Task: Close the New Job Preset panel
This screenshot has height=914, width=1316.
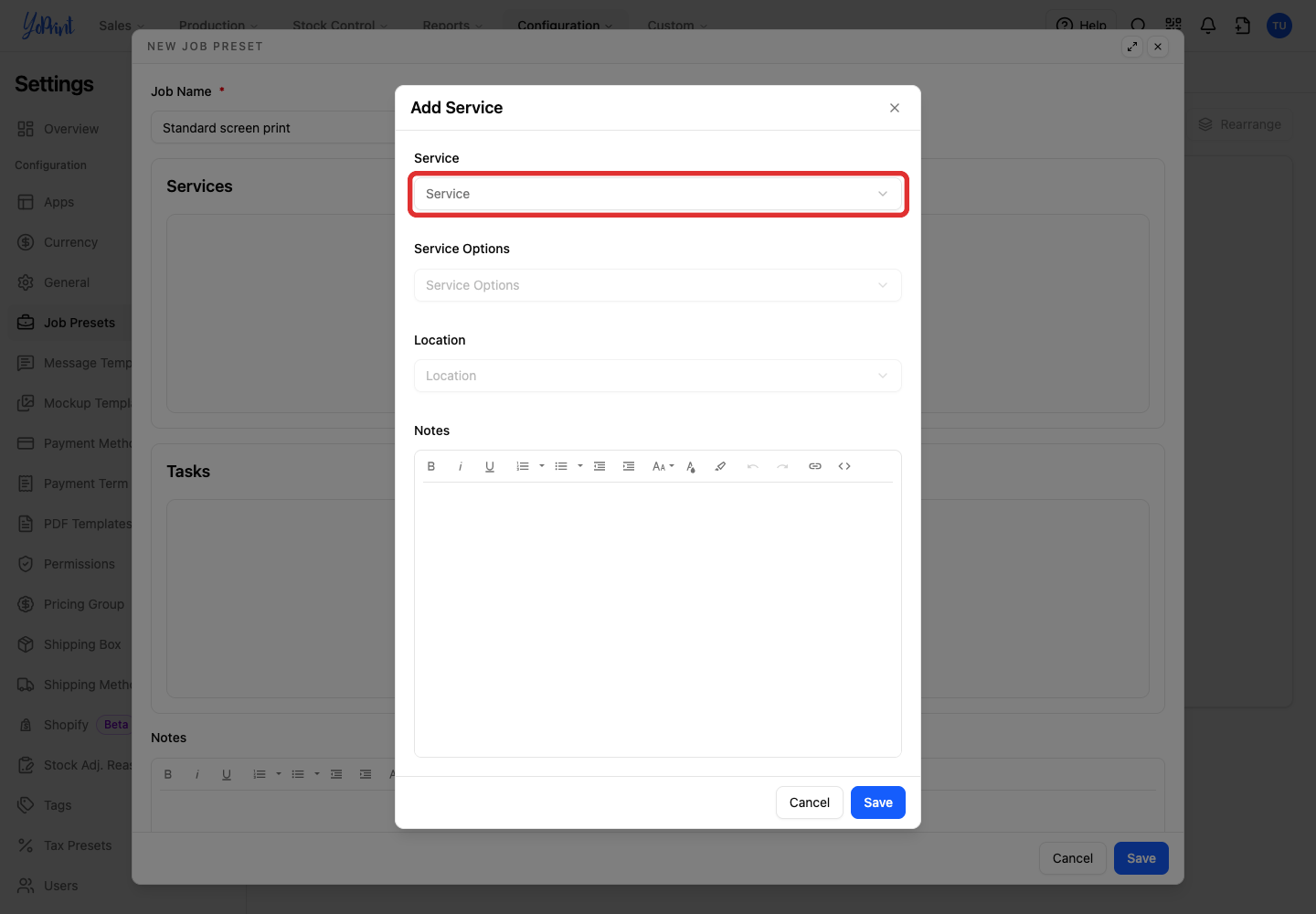Action: (1158, 47)
